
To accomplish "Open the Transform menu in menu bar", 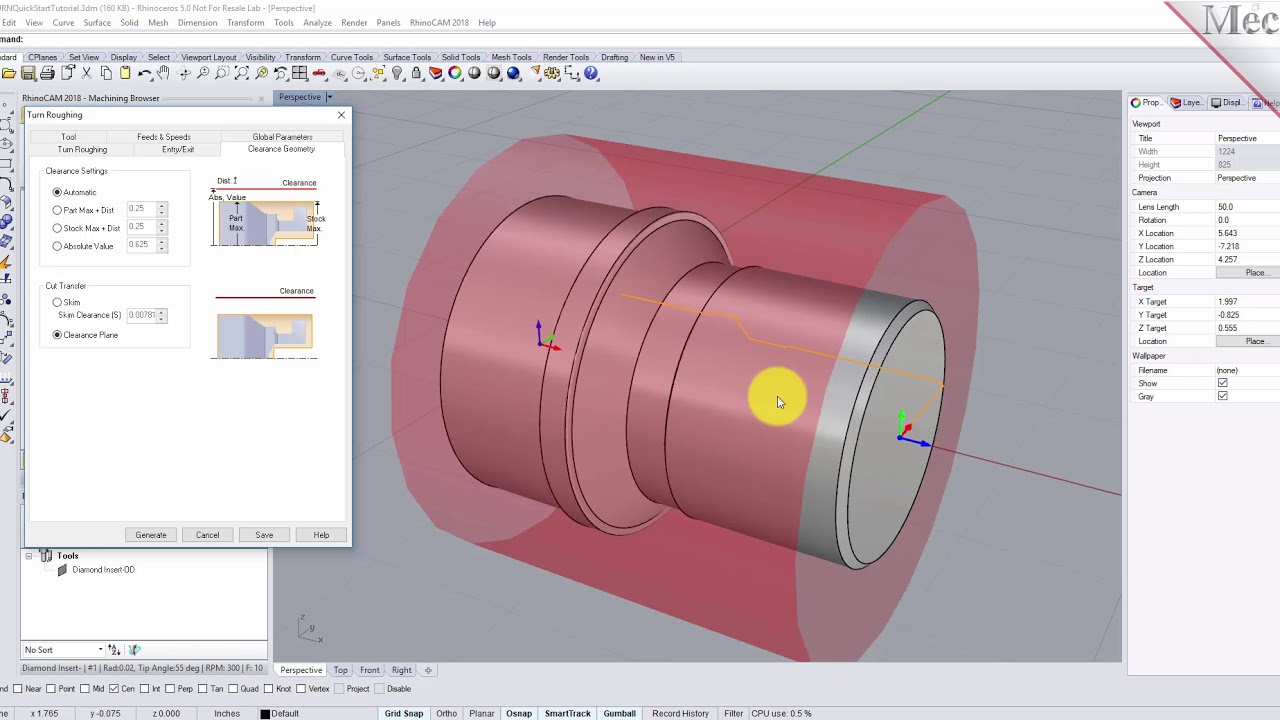I will pos(245,22).
